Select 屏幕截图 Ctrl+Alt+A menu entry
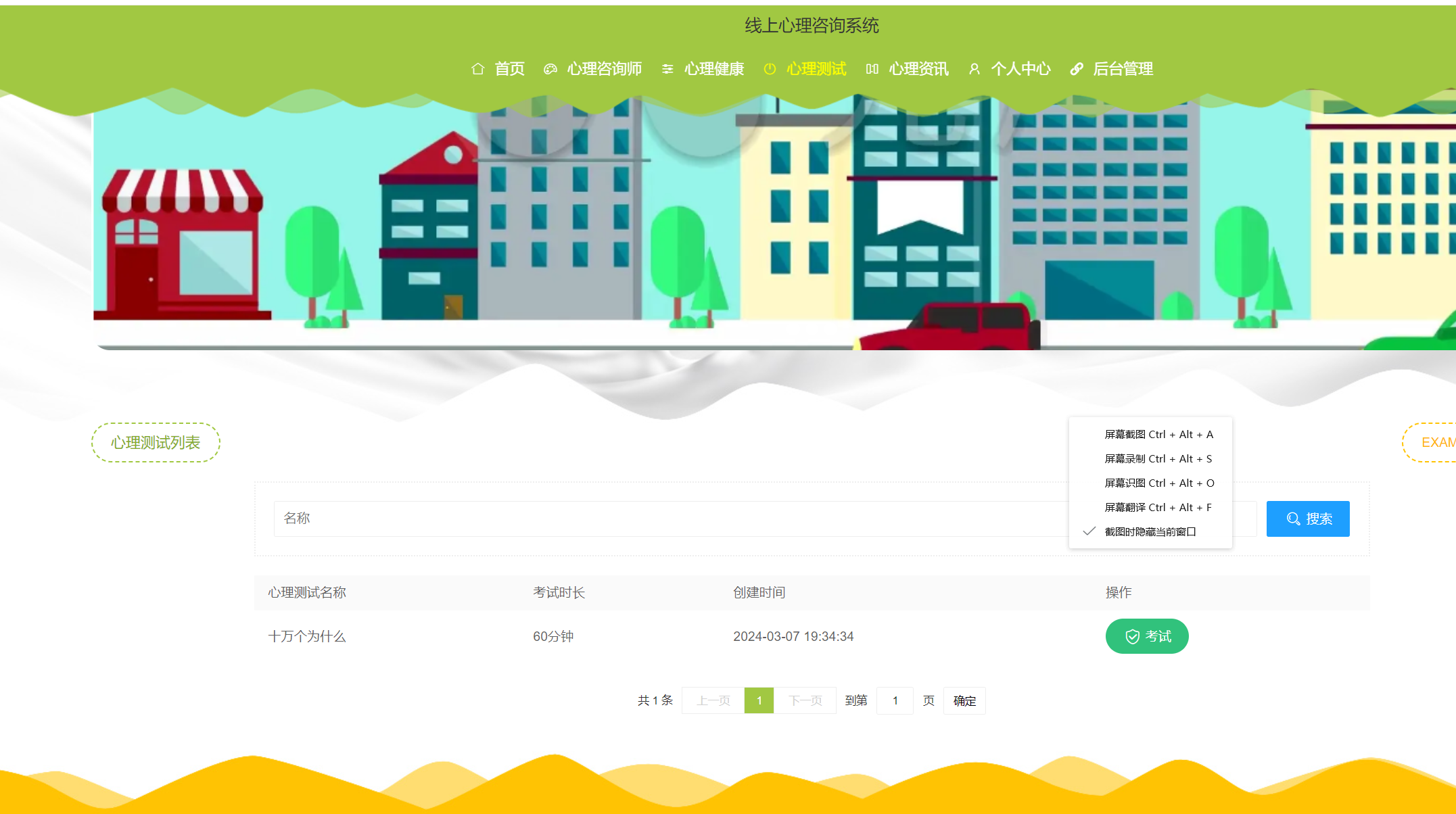The height and width of the screenshot is (814, 1456). [x=1158, y=435]
